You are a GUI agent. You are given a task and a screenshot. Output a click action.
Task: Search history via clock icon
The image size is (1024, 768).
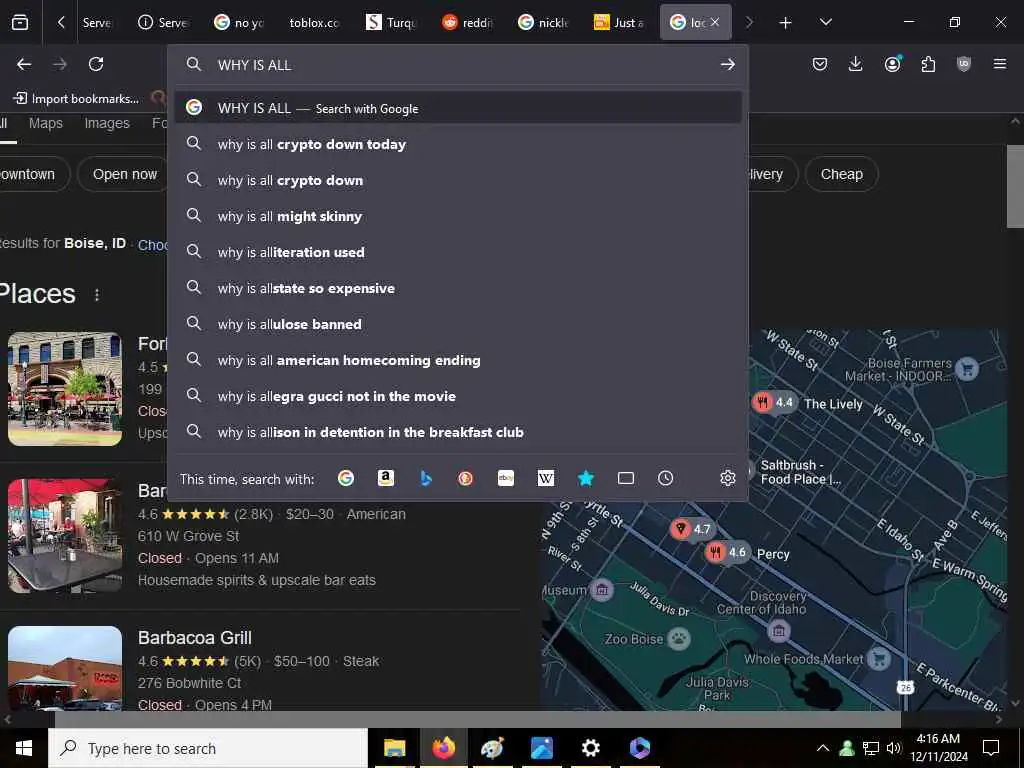tap(665, 479)
